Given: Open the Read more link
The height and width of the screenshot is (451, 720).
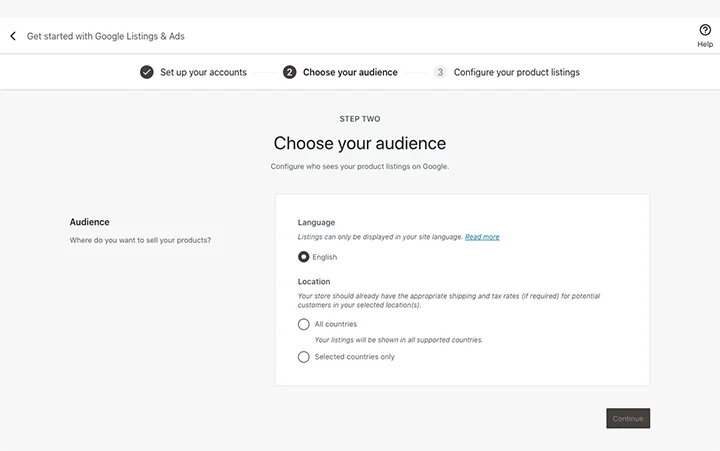Looking at the screenshot, I should 482,237.
